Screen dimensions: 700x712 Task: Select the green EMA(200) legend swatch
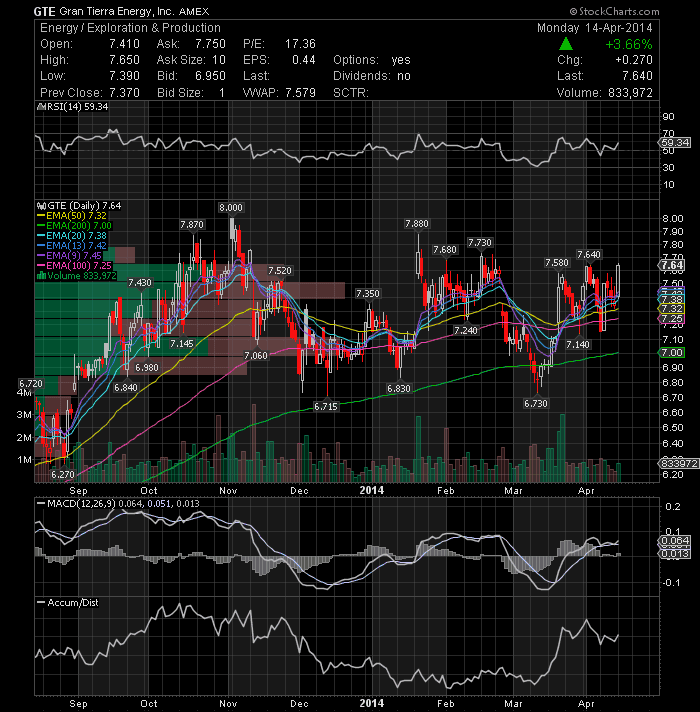pyautogui.click(x=41, y=226)
